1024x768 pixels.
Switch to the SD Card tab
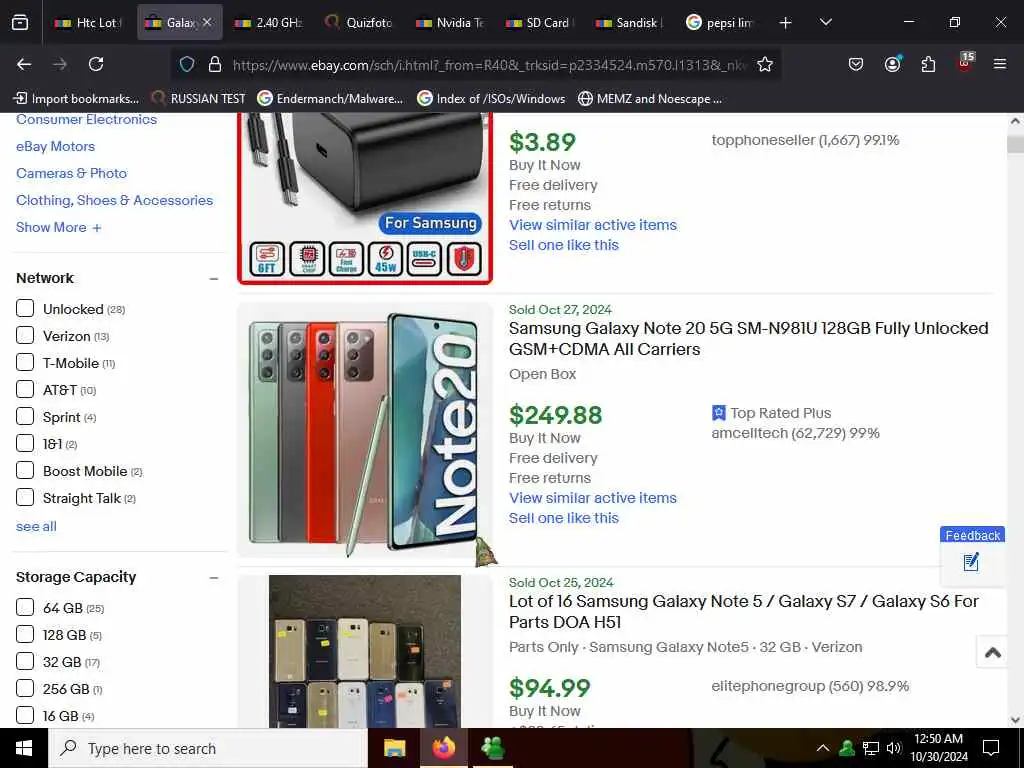pos(541,23)
